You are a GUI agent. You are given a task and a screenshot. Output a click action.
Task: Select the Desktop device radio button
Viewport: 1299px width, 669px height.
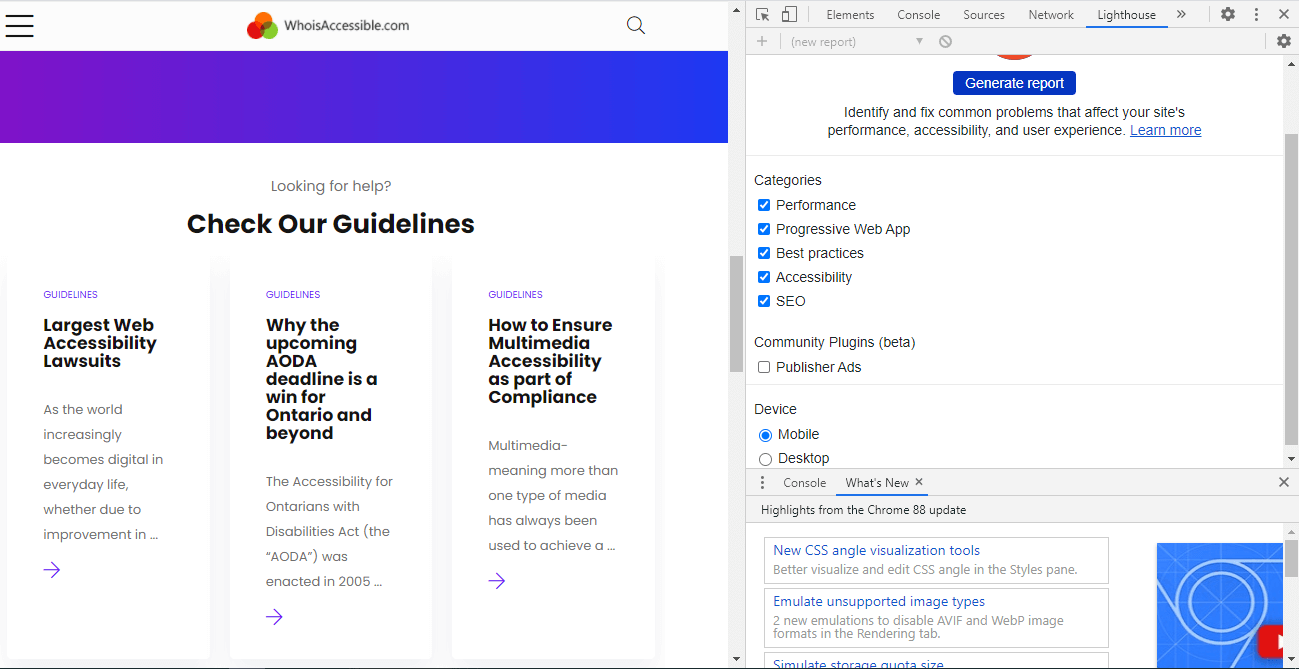[x=765, y=459]
